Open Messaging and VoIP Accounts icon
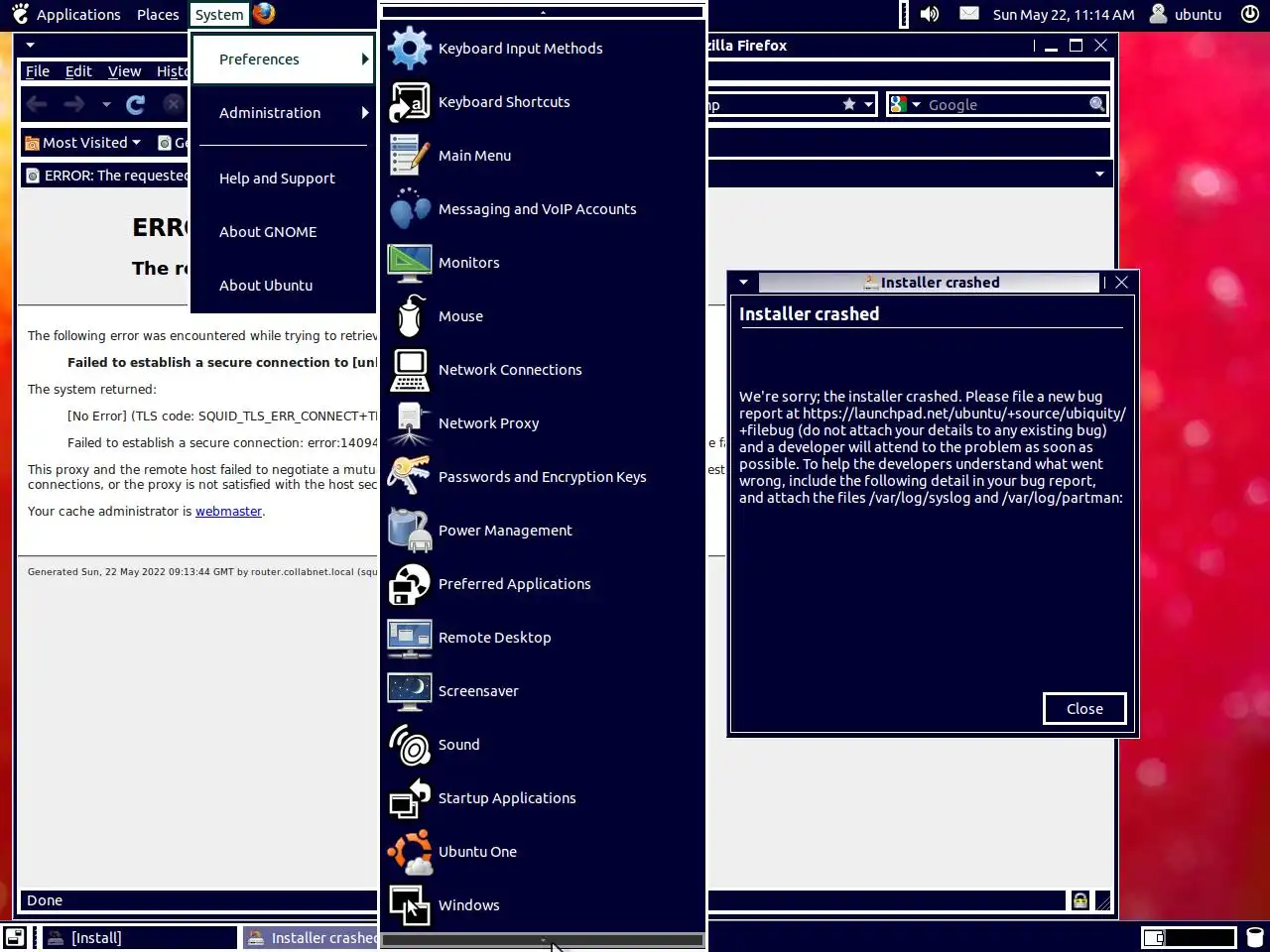The width and height of the screenshot is (1270, 952). point(410,209)
